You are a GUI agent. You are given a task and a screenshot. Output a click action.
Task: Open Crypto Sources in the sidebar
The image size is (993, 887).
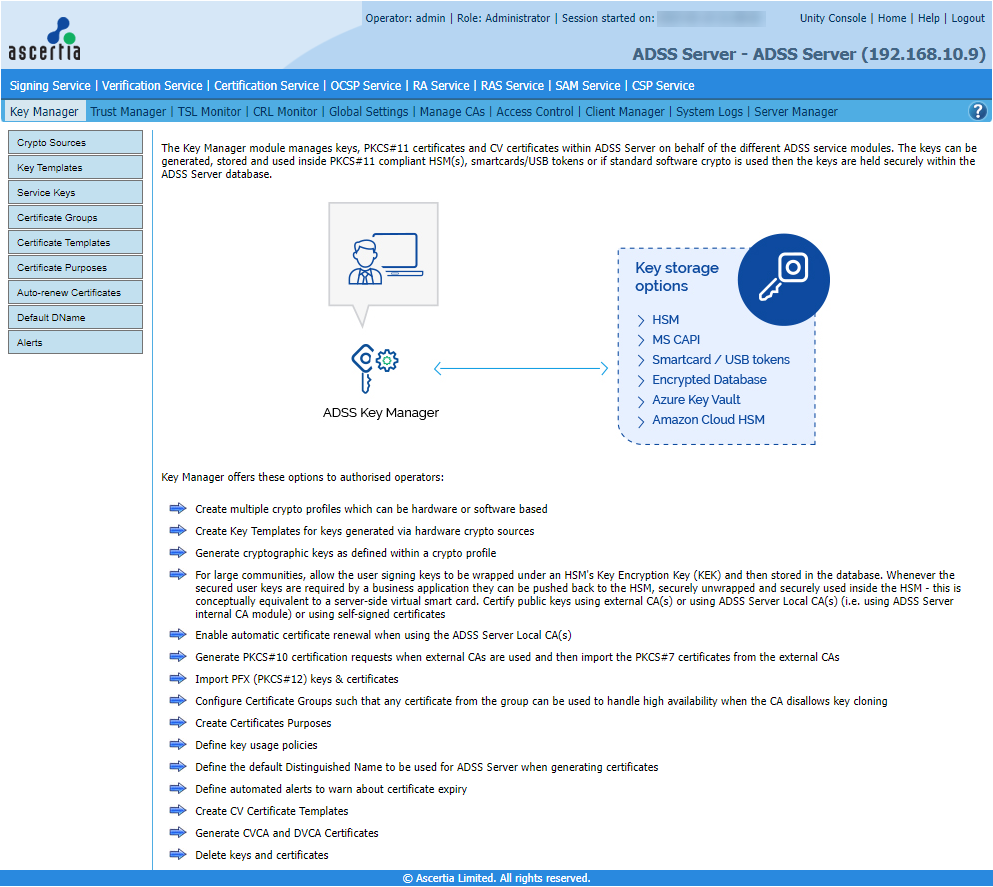click(75, 142)
